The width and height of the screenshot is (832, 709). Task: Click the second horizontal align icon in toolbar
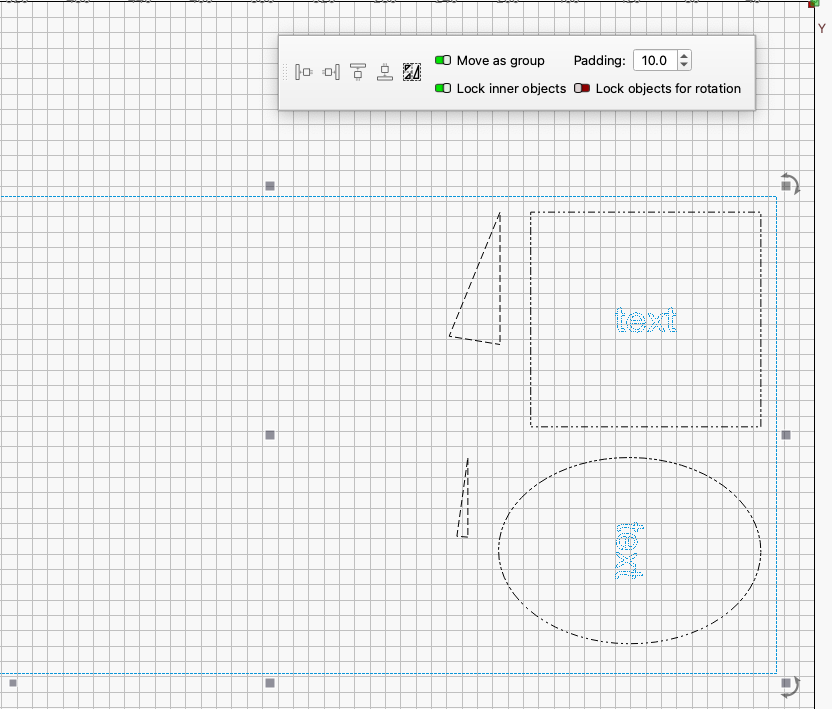coord(331,72)
